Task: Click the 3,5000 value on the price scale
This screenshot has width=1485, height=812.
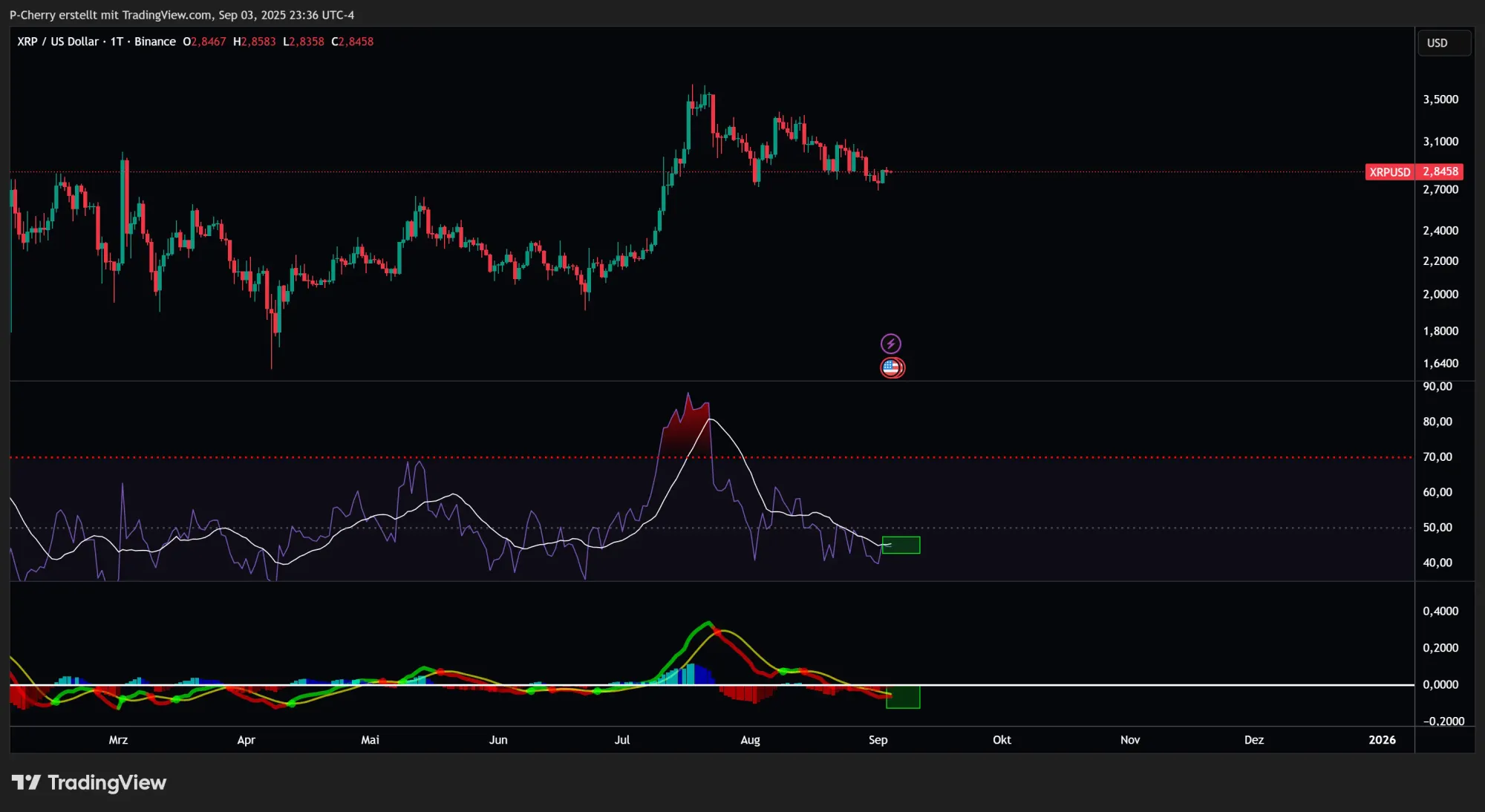Action: click(x=1439, y=97)
